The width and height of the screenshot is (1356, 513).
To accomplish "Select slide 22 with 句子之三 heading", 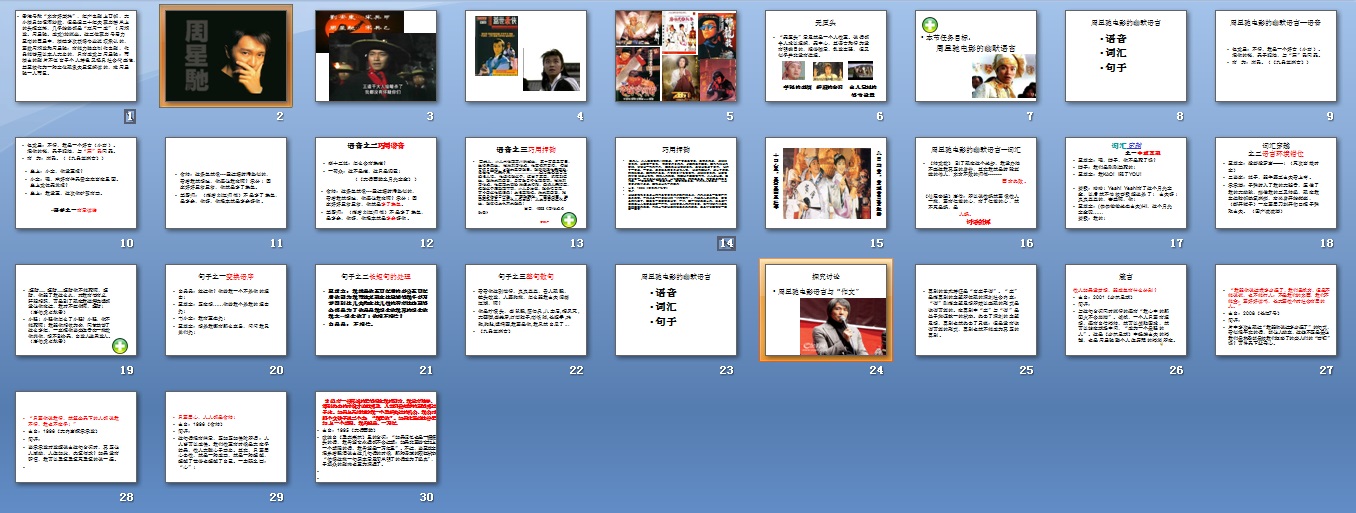I will point(527,310).
